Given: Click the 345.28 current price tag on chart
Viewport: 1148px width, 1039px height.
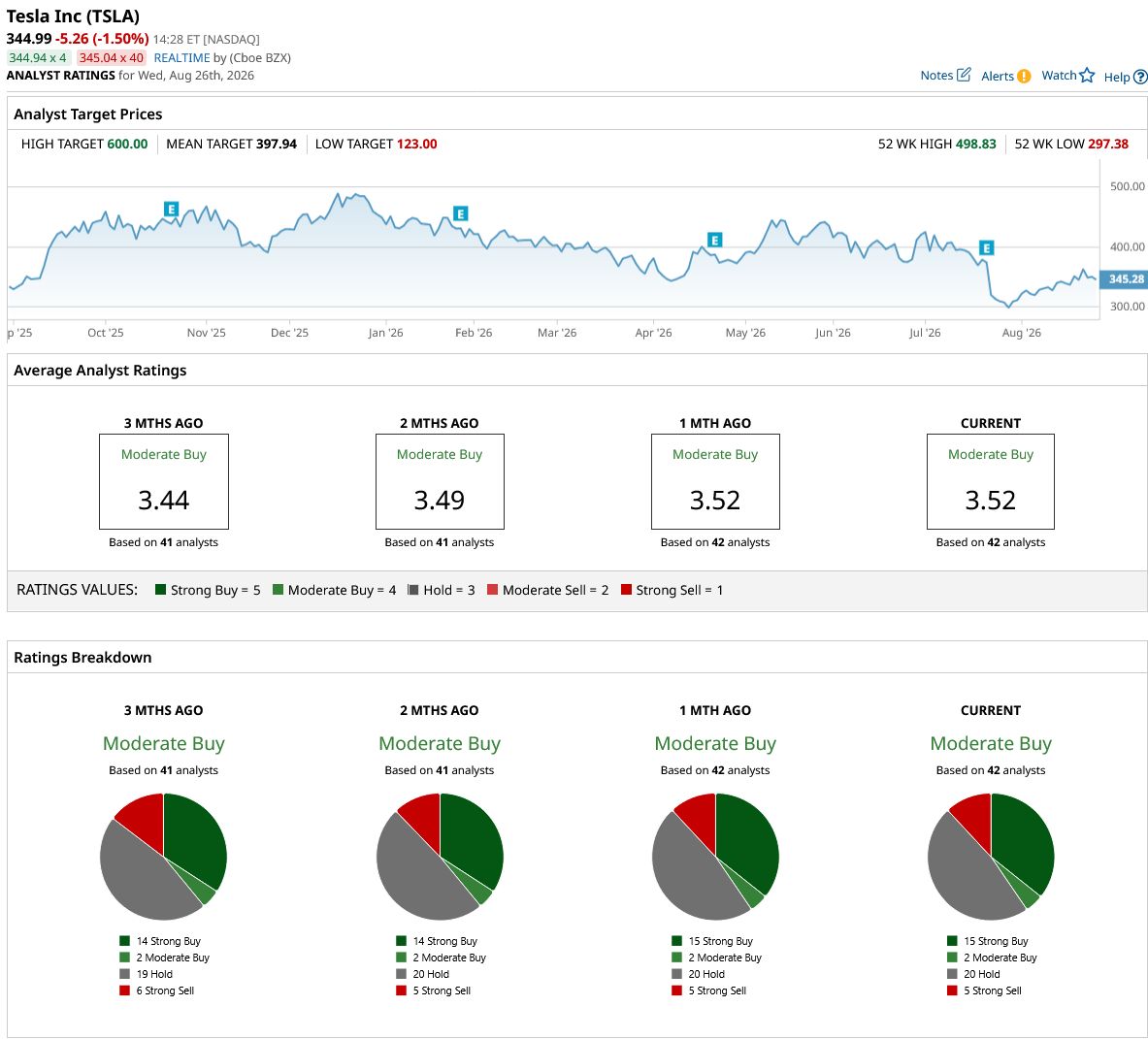Looking at the screenshot, I should point(1124,278).
